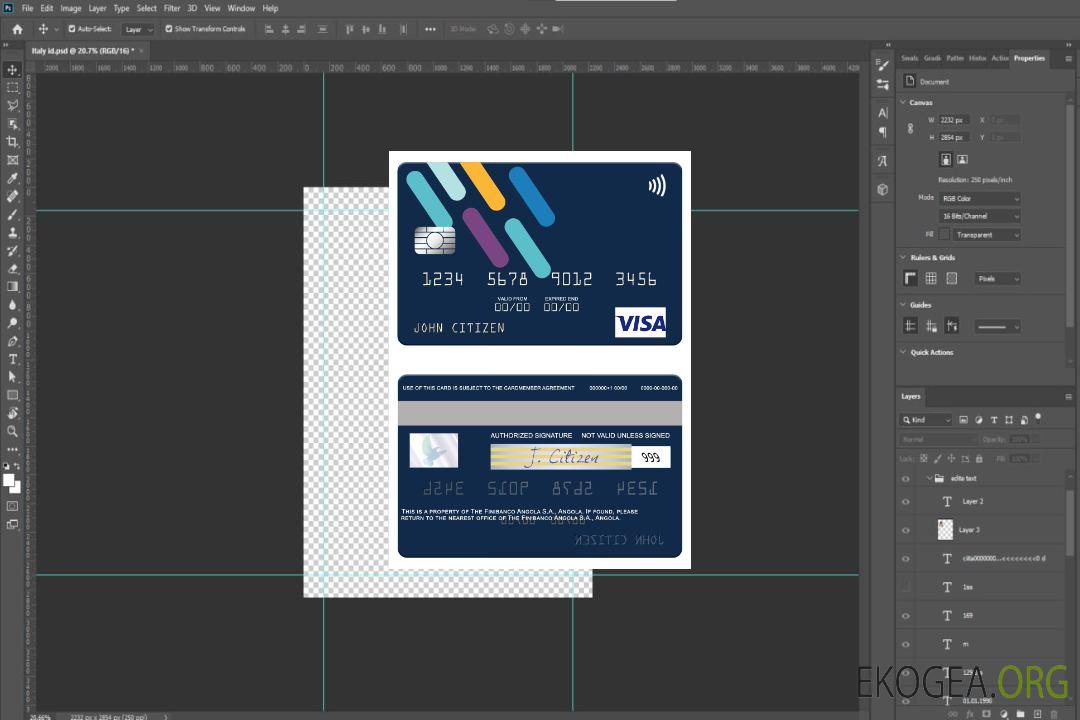Click the three-dots more options in options bar

[430, 29]
